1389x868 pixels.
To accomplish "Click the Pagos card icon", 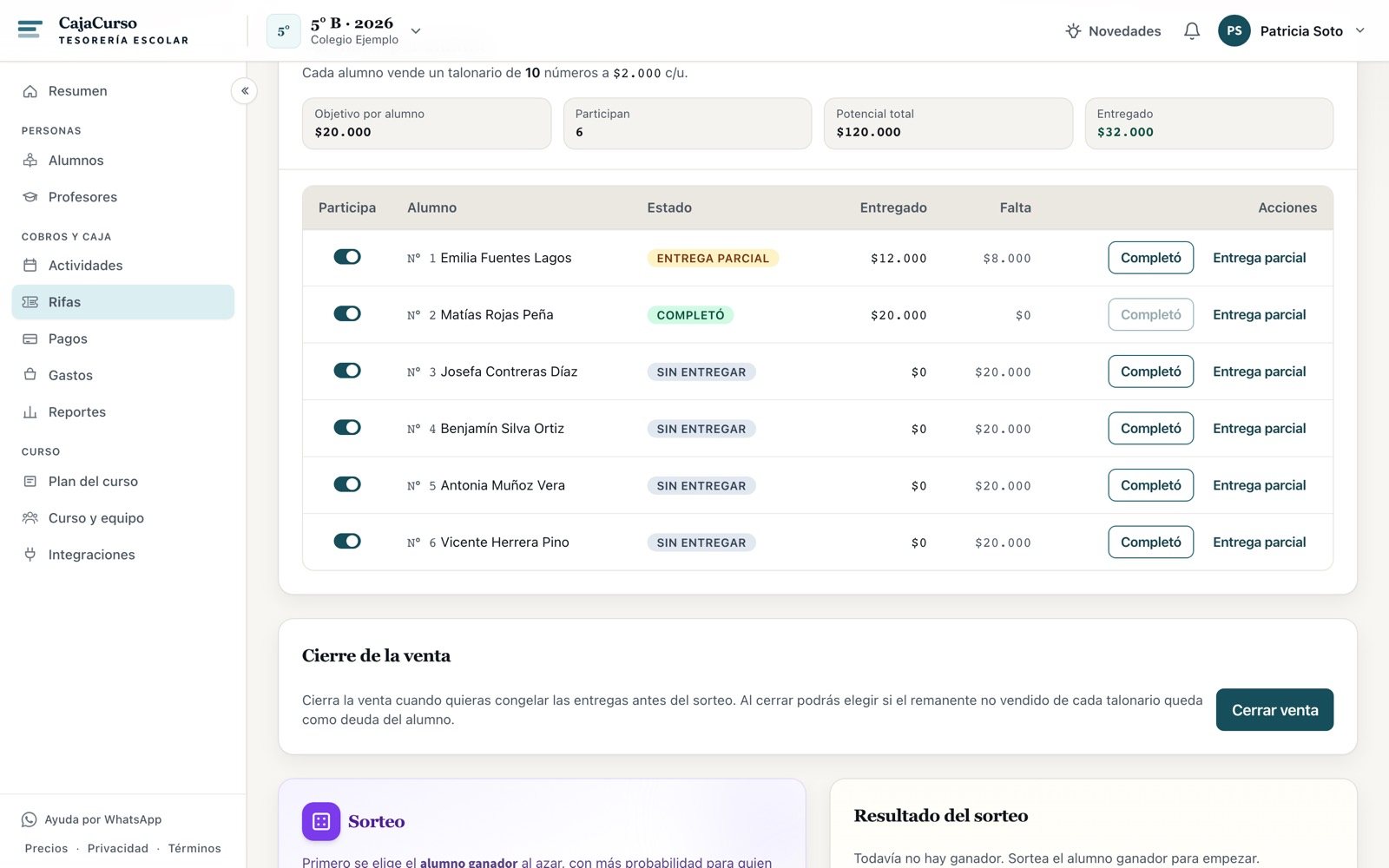I will pyautogui.click(x=30, y=339).
